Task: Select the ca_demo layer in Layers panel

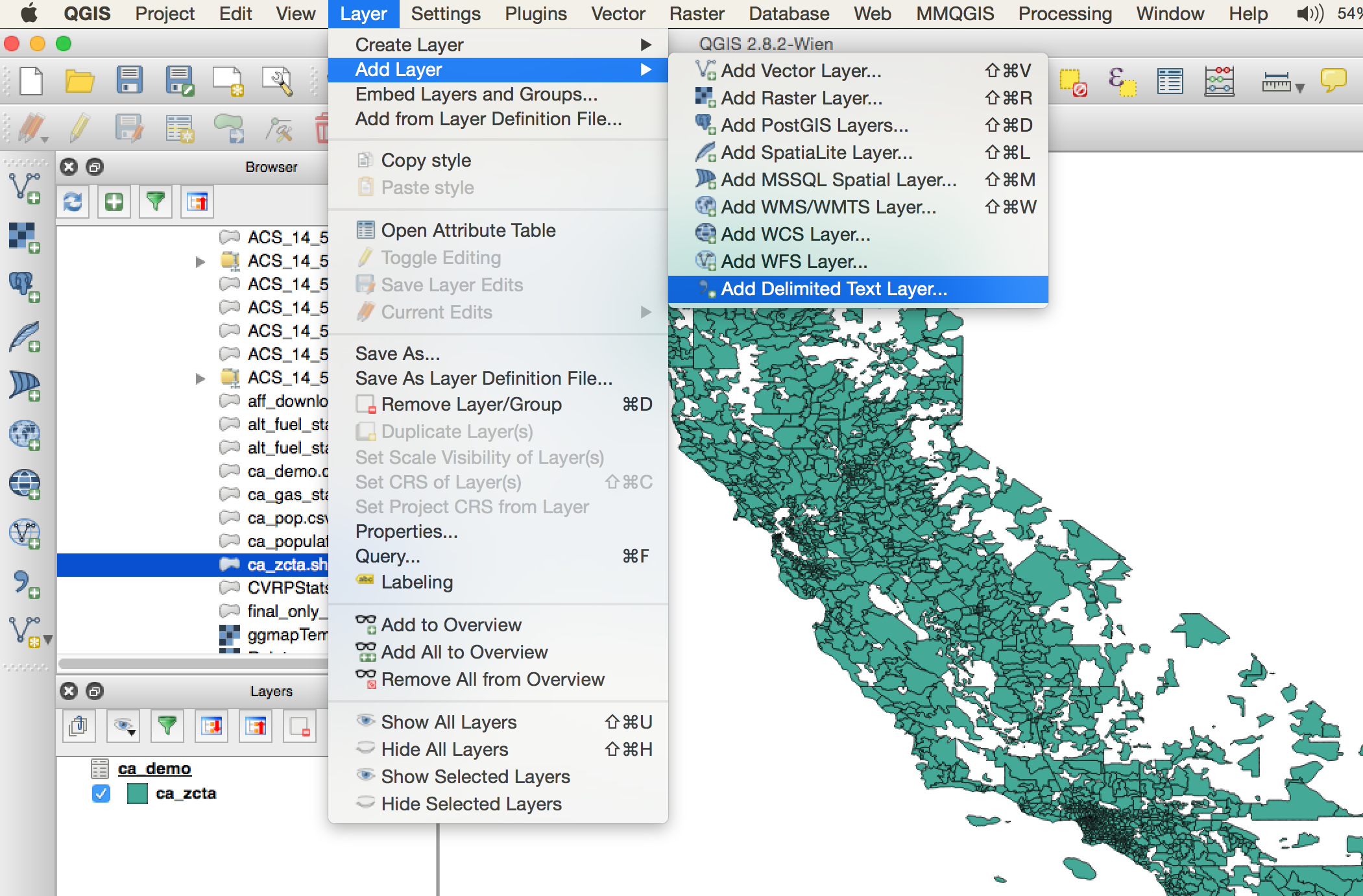Action: (x=154, y=769)
